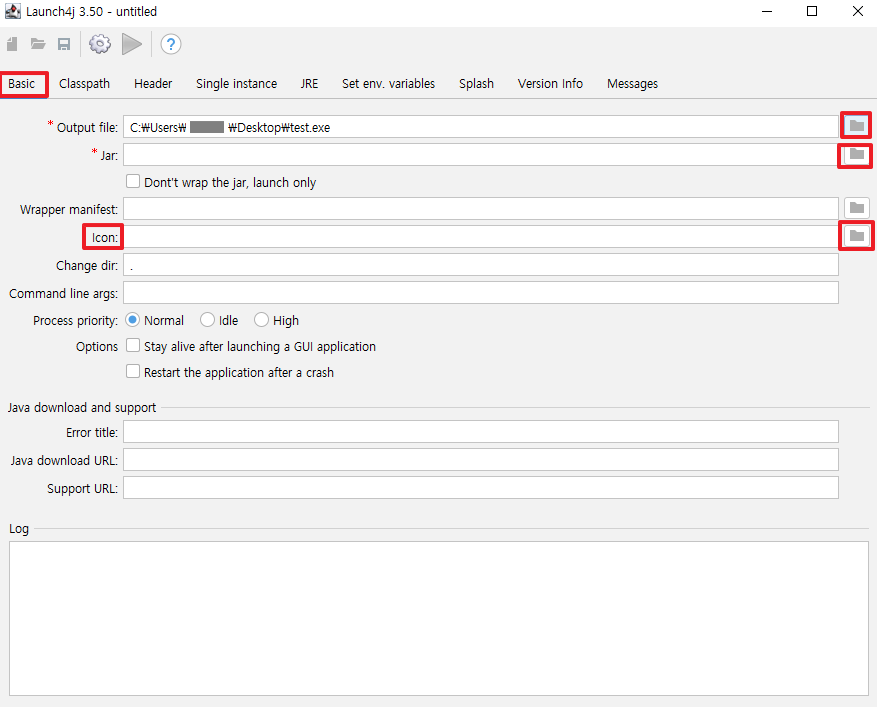This screenshot has height=707, width=877.
Task: Click the Icon path input field
Action: click(x=481, y=237)
